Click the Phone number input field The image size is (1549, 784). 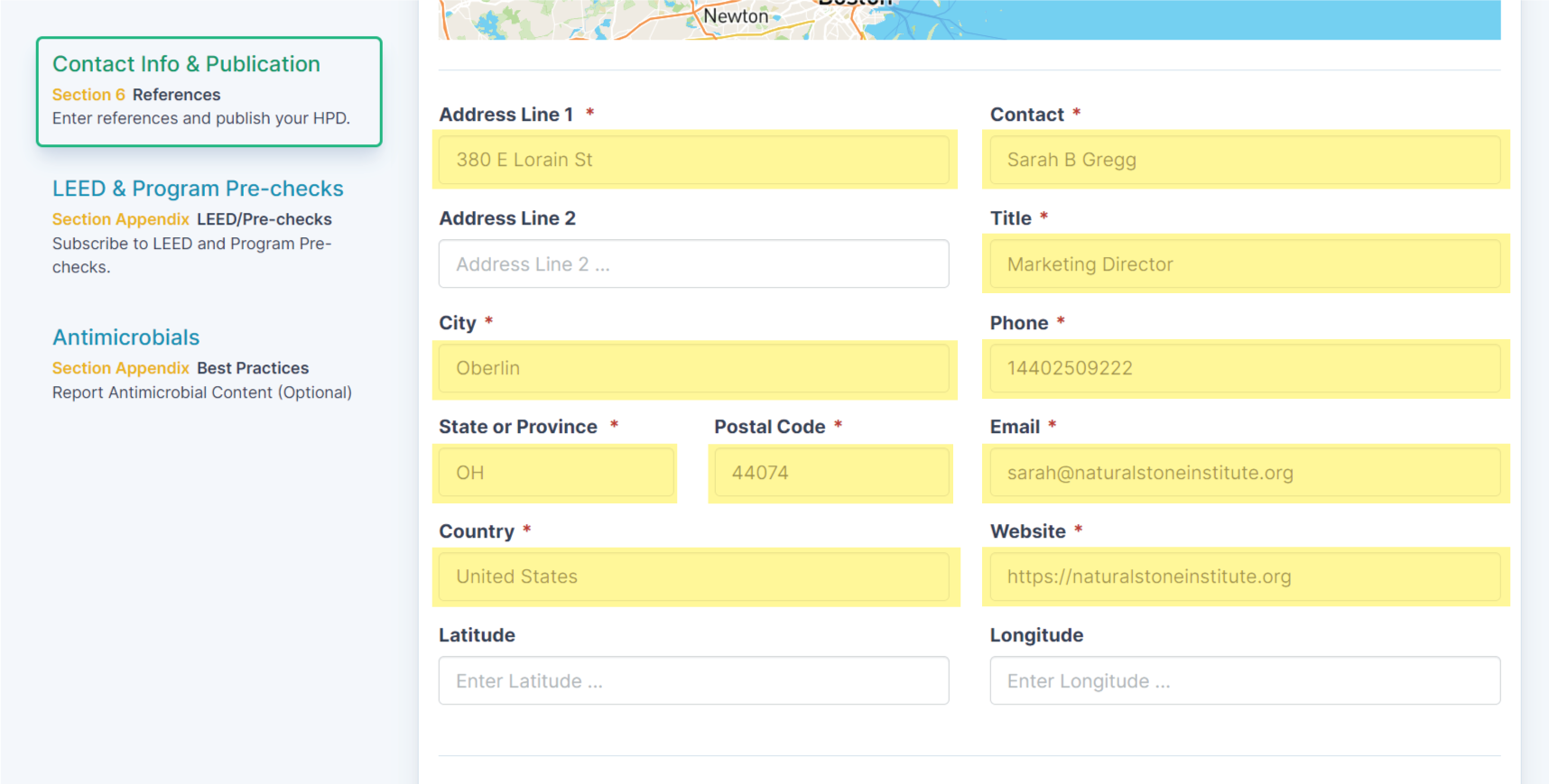point(1244,368)
